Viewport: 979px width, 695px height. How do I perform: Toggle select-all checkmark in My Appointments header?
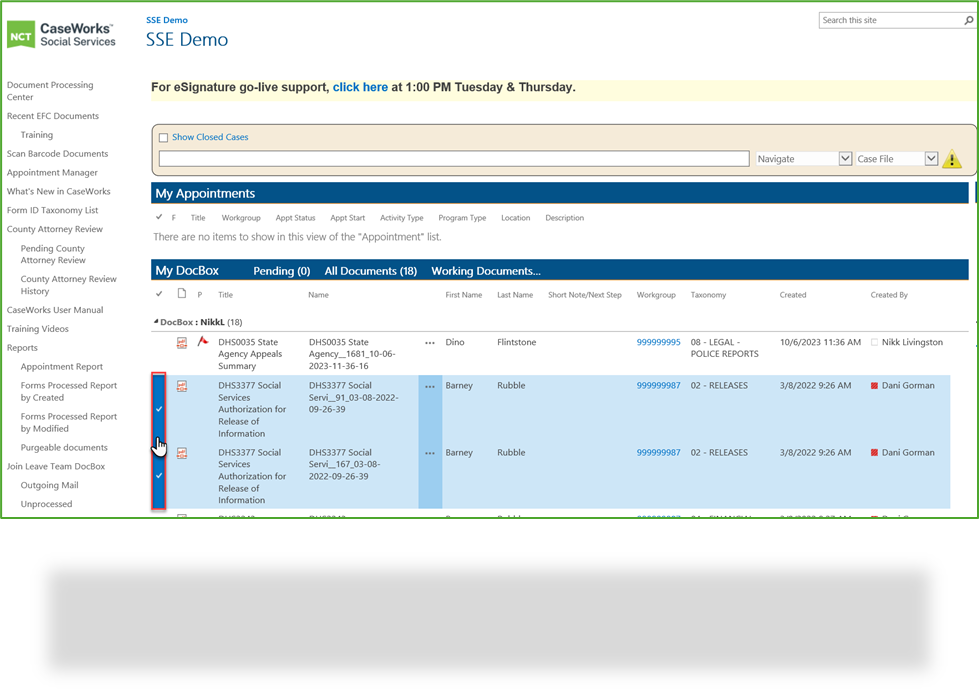click(x=159, y=217)
